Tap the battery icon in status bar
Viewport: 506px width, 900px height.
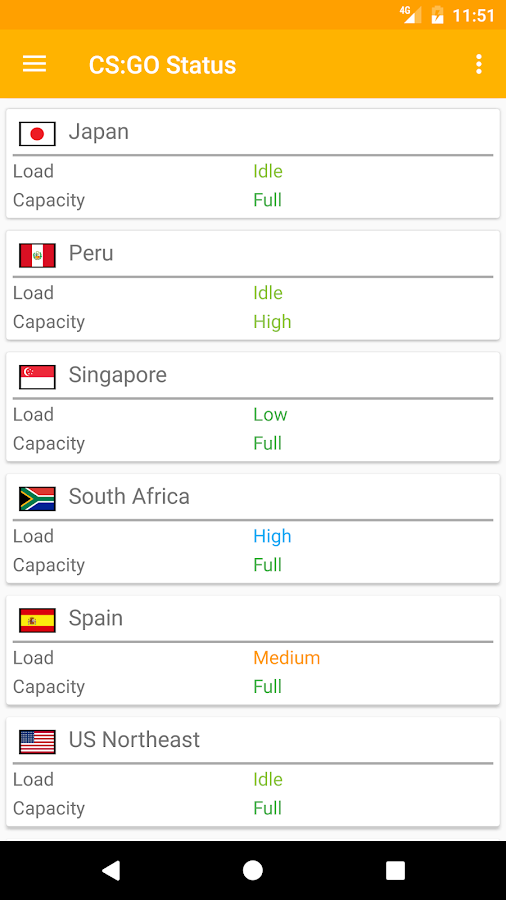(x=437, y=14)
